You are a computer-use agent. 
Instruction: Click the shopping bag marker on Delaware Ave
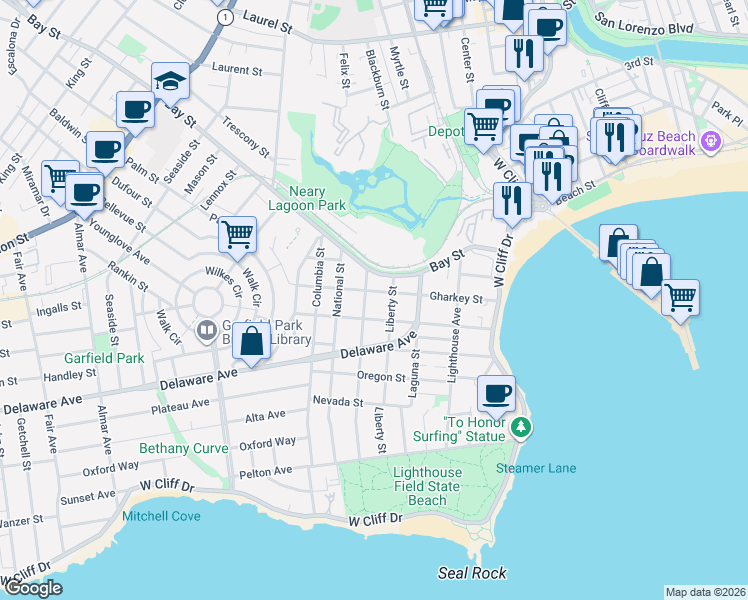point(251,341)
